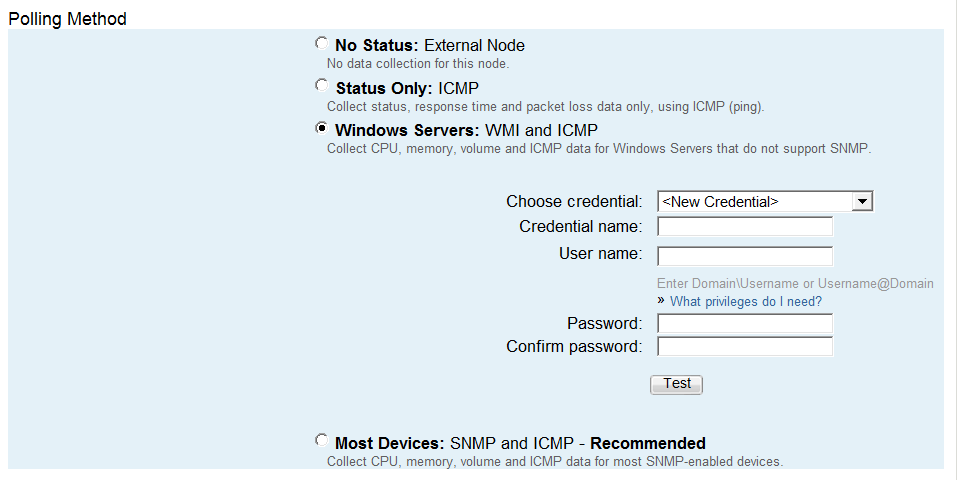Enable the Most Devices SNMP radio option
Image resolution: width=968 pixels, height=480 pixels.
coord(320,440)
